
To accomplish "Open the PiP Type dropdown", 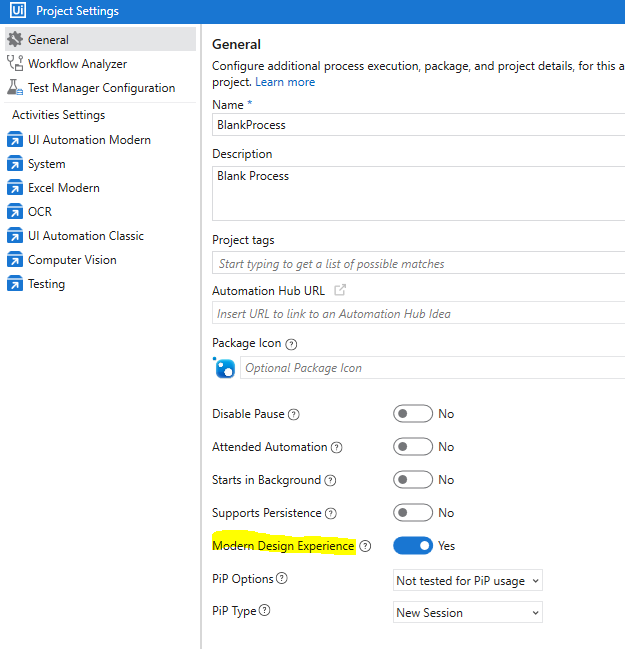I will pyautogui.click(x=468, y=612).
